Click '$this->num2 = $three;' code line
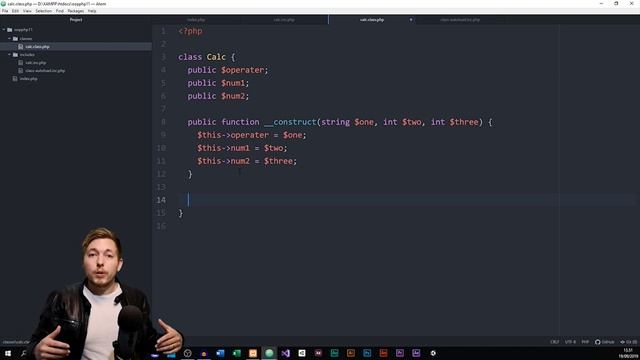This screenshot has width=640, height=360. pos(247,161)
